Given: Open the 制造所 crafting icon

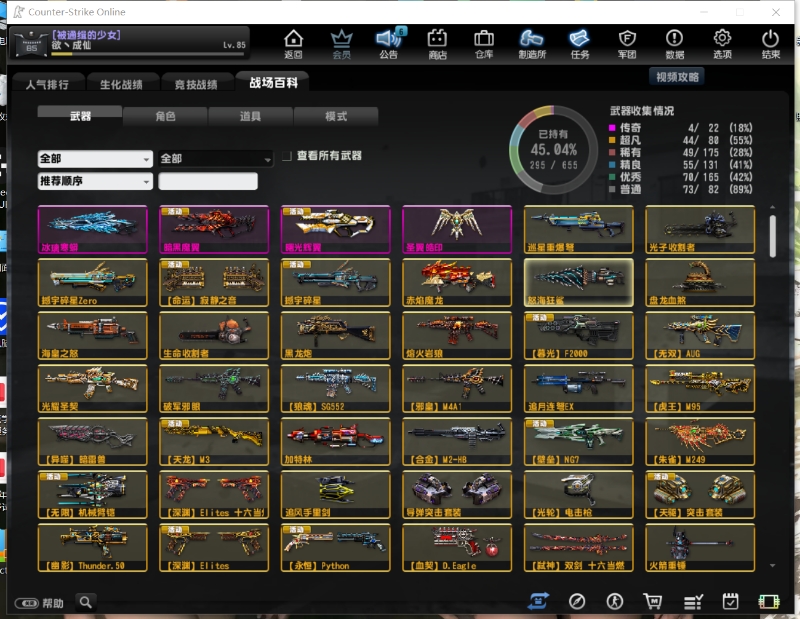Looking at the screenshot, I should tap(532, 44).
